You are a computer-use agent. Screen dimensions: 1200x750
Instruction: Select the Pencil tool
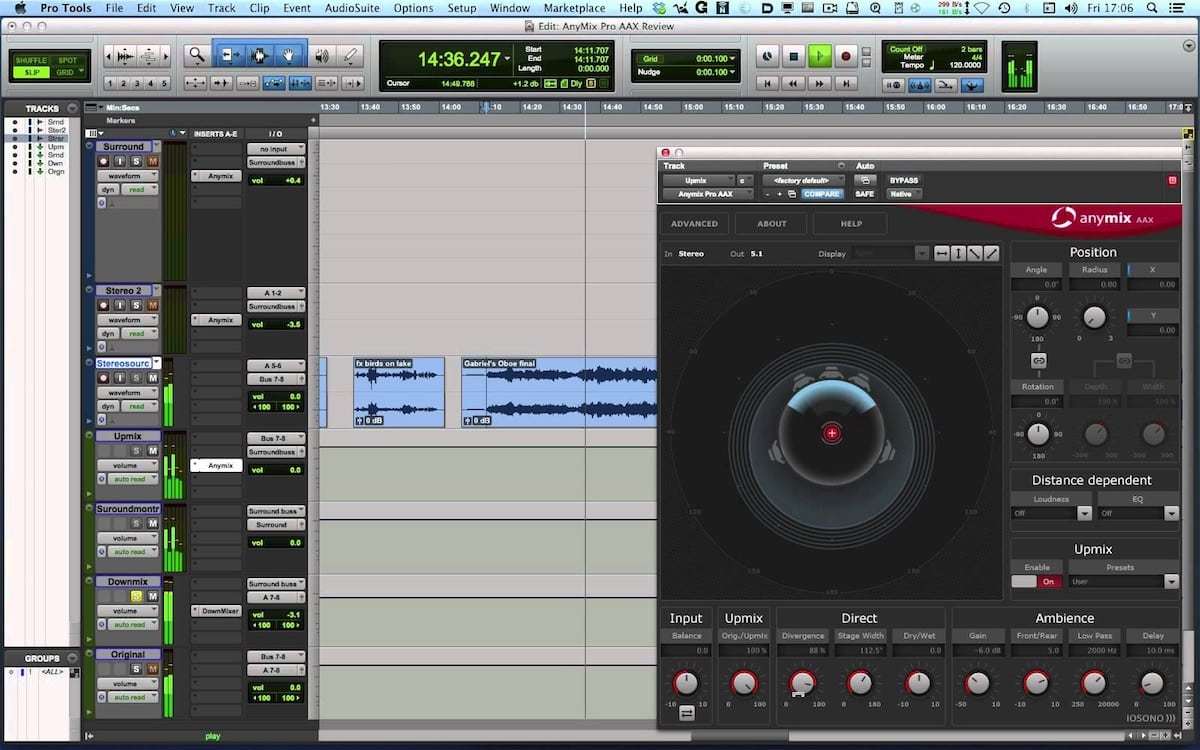(349, 56)
